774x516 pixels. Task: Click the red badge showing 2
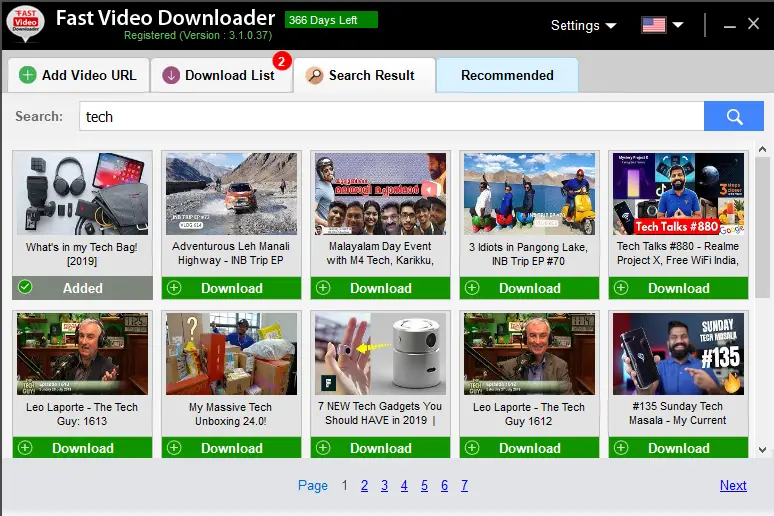(x=281, y=62)
